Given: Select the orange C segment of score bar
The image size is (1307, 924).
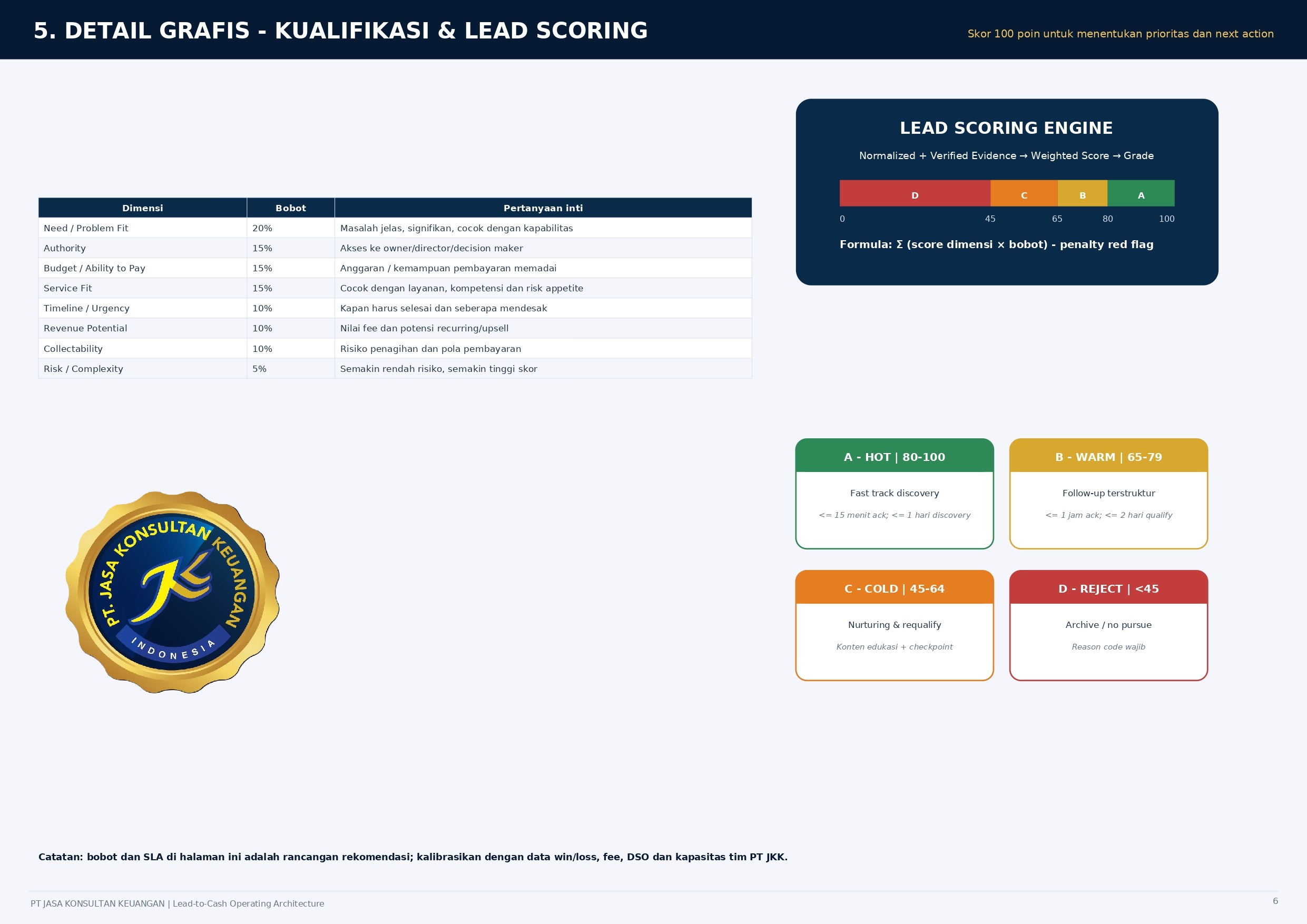Looking at the screenshot, I should pyautogui.click(x=1024, y=193).
